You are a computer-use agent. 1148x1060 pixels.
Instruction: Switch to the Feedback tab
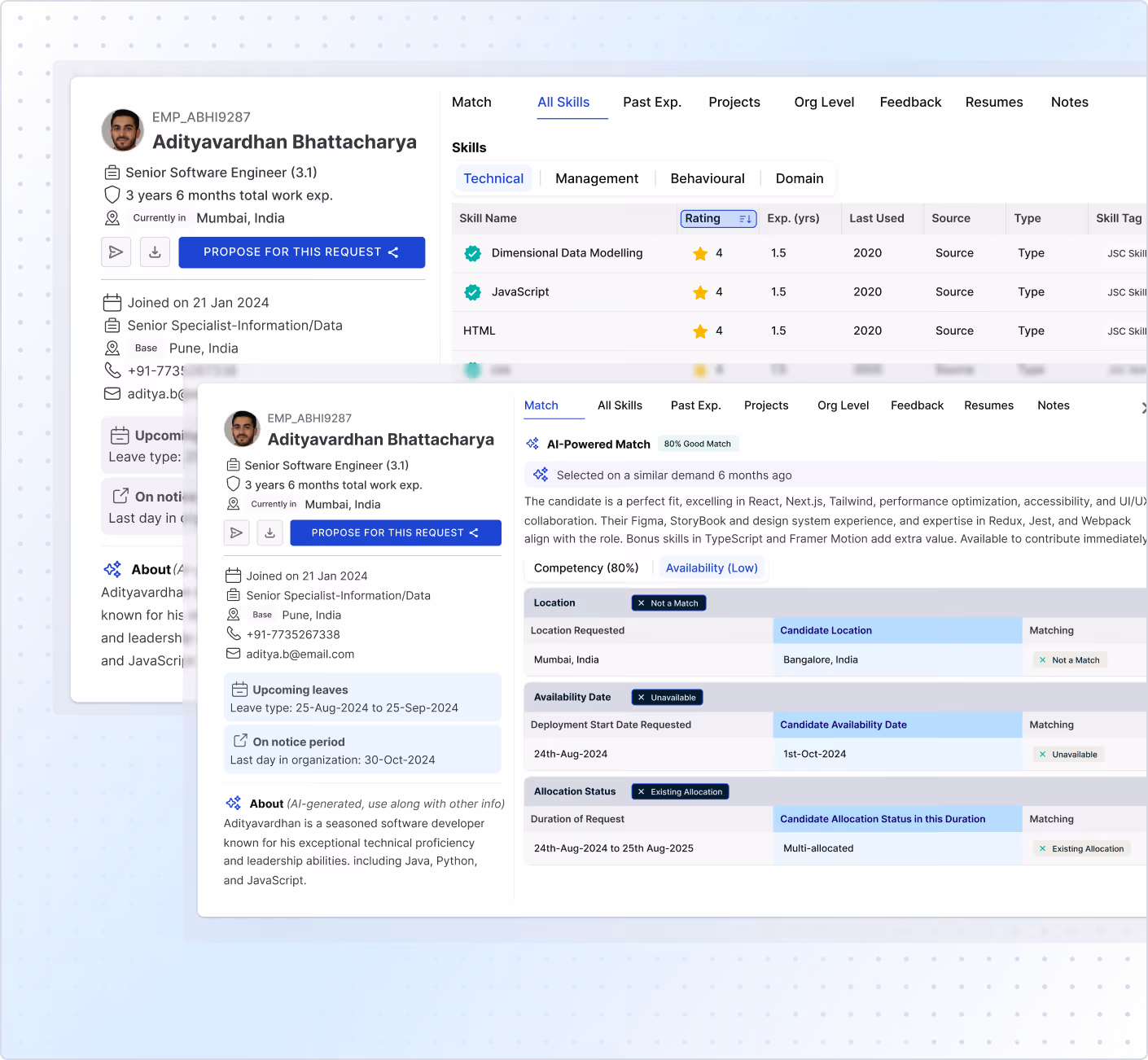click(917, 405)
